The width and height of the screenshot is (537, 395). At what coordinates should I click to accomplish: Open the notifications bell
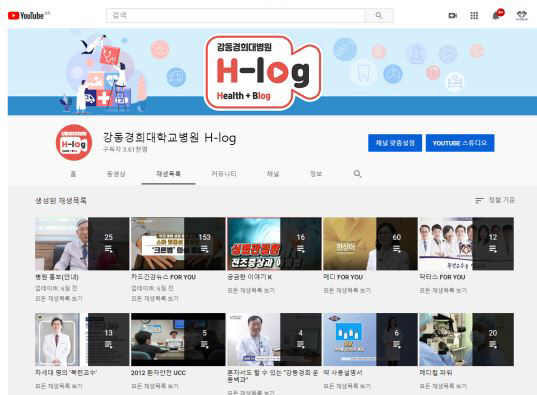[496, 15]
